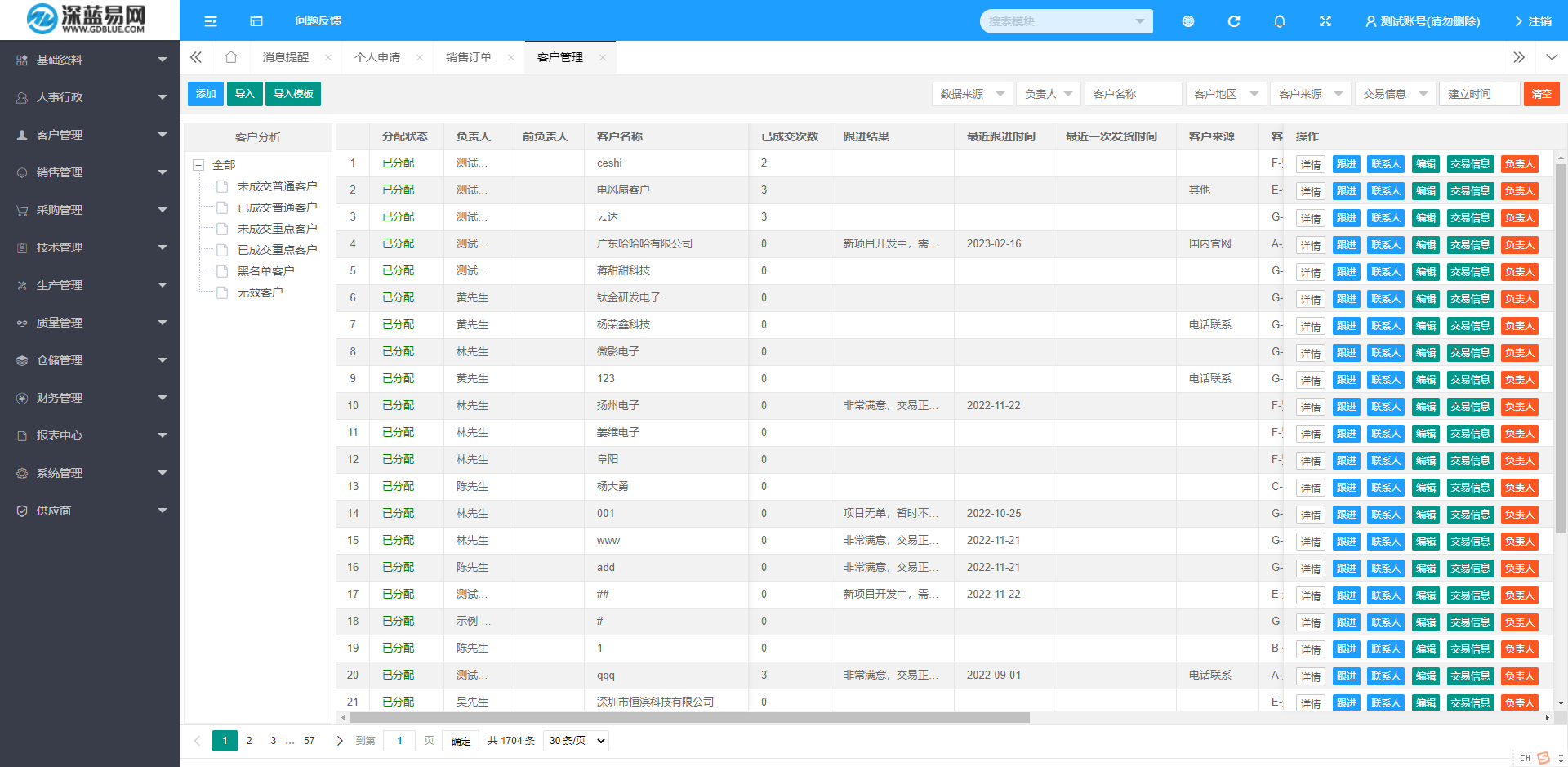Screen dimensions: 1568x767
Task: Expand 客户管理 sidebar menu arrow
Action: pyautogui.click(x=163, y=135)
